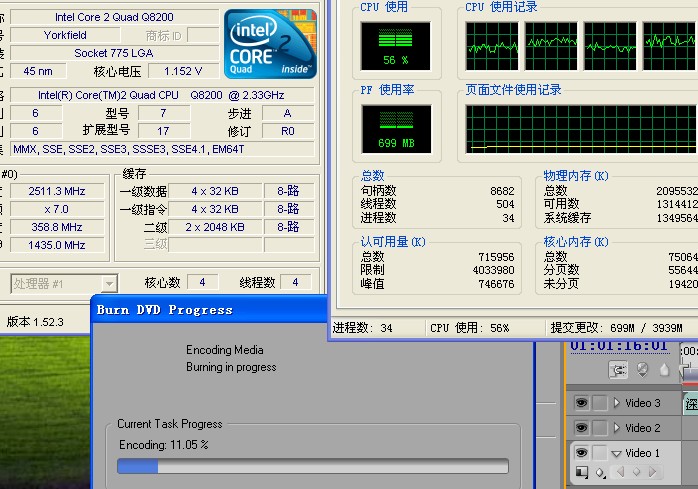The height and width of the screenshot is (489, 698).
Task: Click the fourth CPU 使用记录 history graph
Action: click(669, 46)
